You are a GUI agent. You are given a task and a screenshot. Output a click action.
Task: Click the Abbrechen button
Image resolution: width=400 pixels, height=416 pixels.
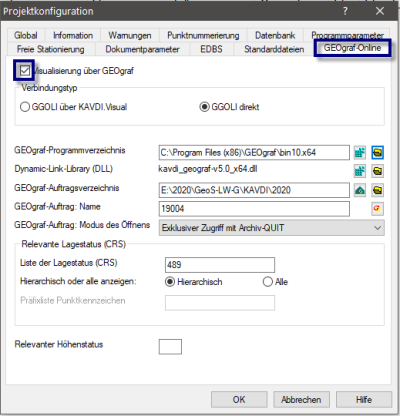[x=301, y=399]
